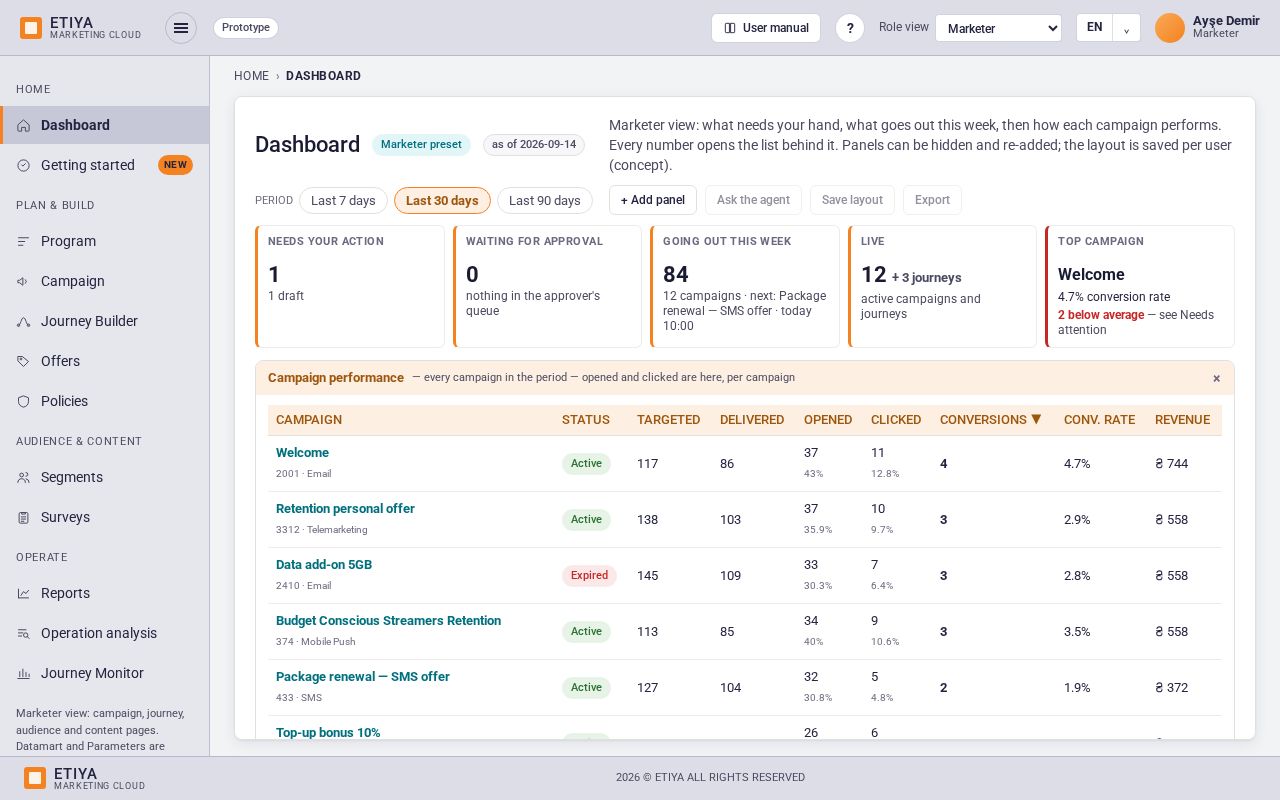Viewport: 1280px width, 800px height.
Task: Click Ayşe Demir's orange avatar
Action: (1170, 28)
